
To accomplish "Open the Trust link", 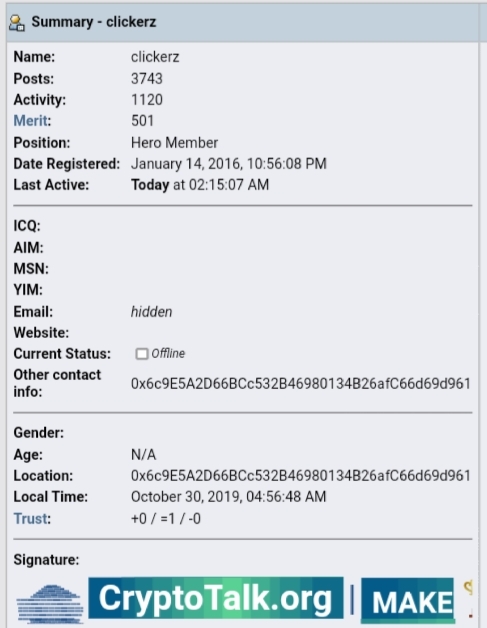I will point(30,518).
